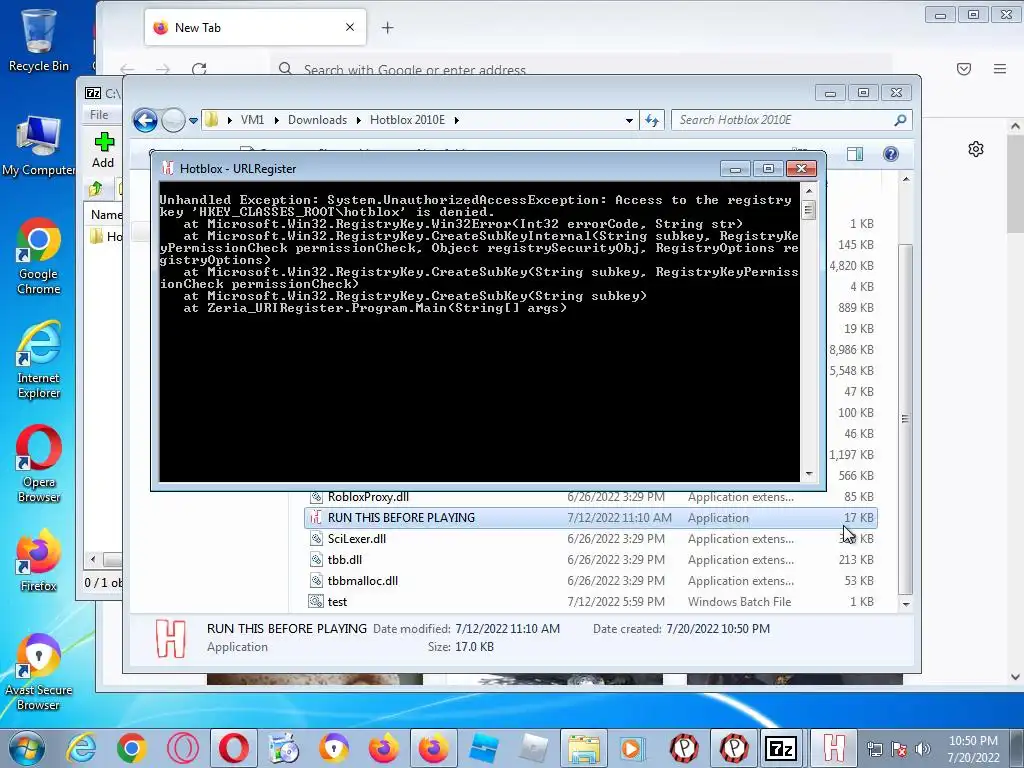Switch to the Hotblox taskbar button
Screen dimensions: 1024x768
(x=834, y=748)
